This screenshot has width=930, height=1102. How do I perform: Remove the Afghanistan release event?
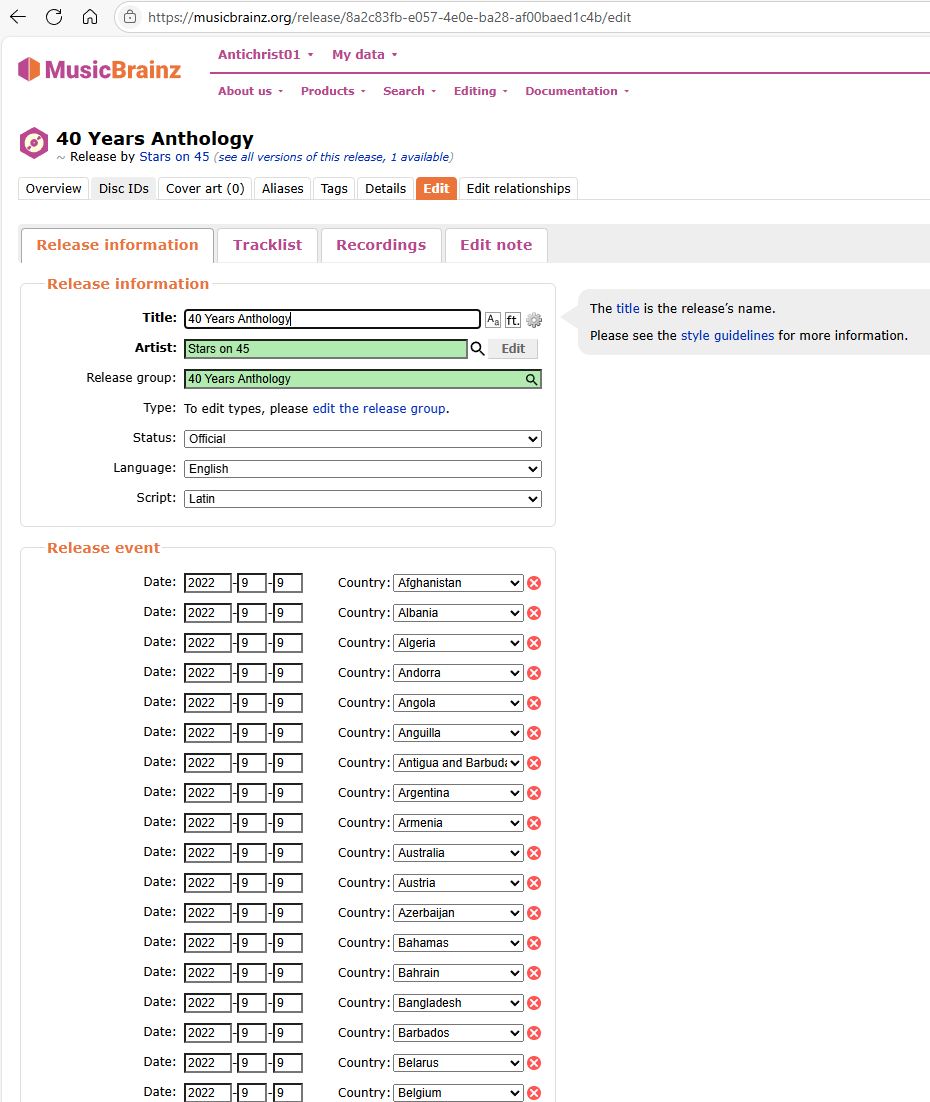click(x=534, y=583)
